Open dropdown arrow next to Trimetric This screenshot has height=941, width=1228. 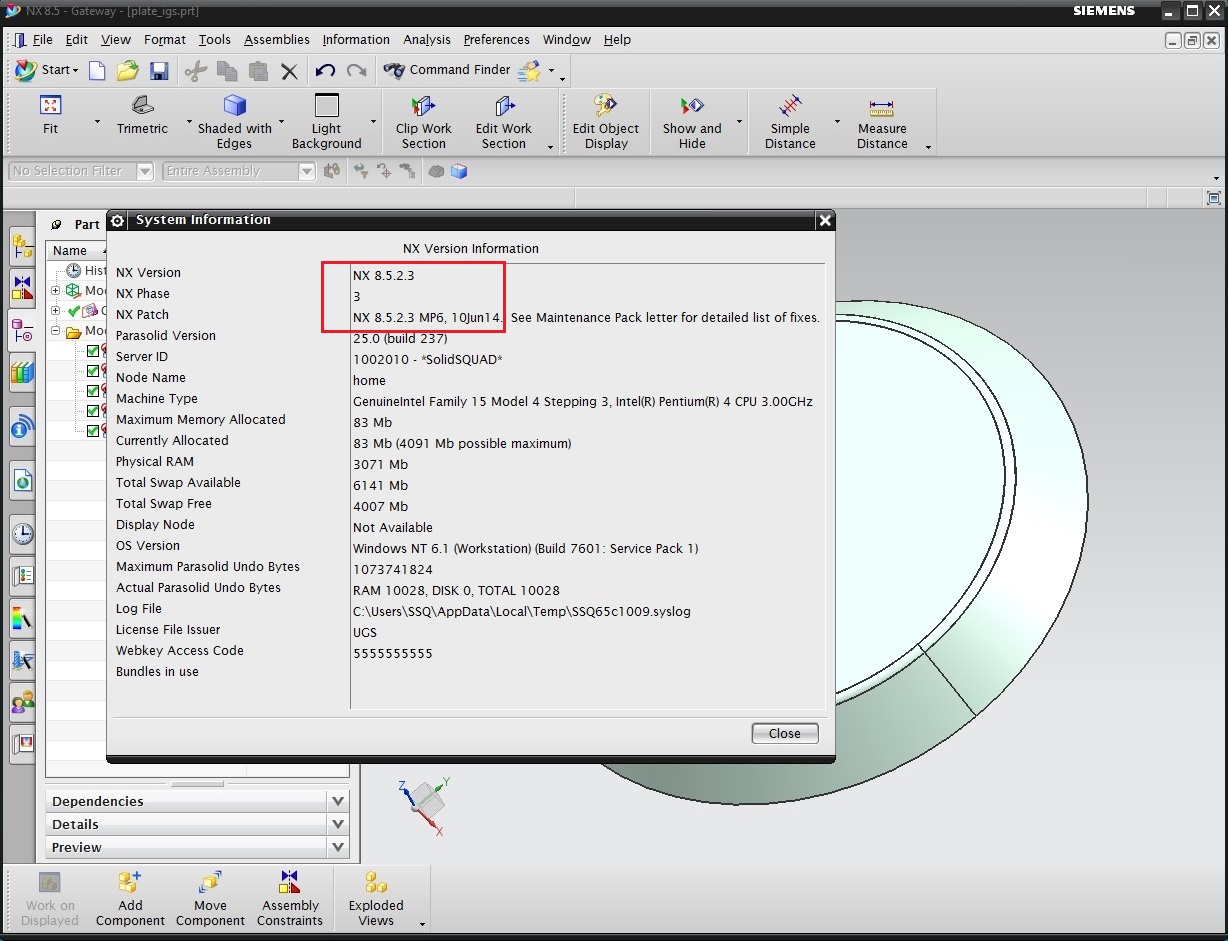[189, 122]
